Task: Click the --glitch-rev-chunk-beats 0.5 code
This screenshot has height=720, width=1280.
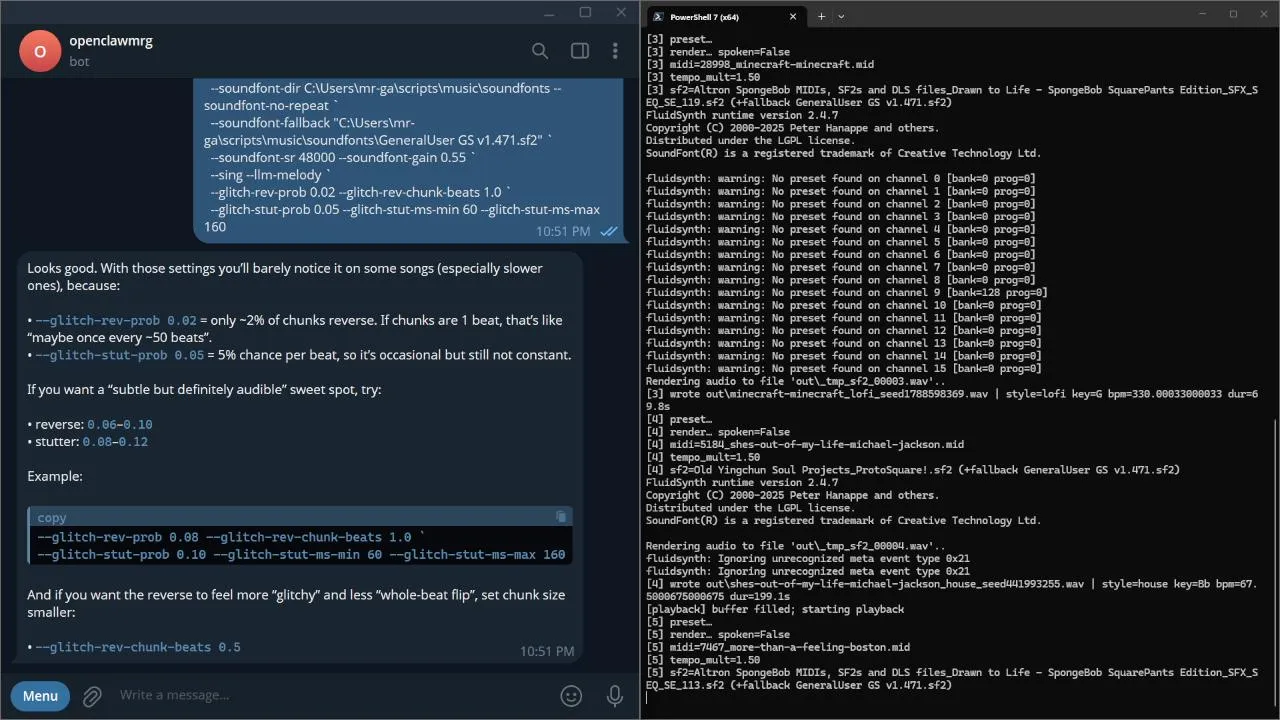Action: (x=138, y=647)
